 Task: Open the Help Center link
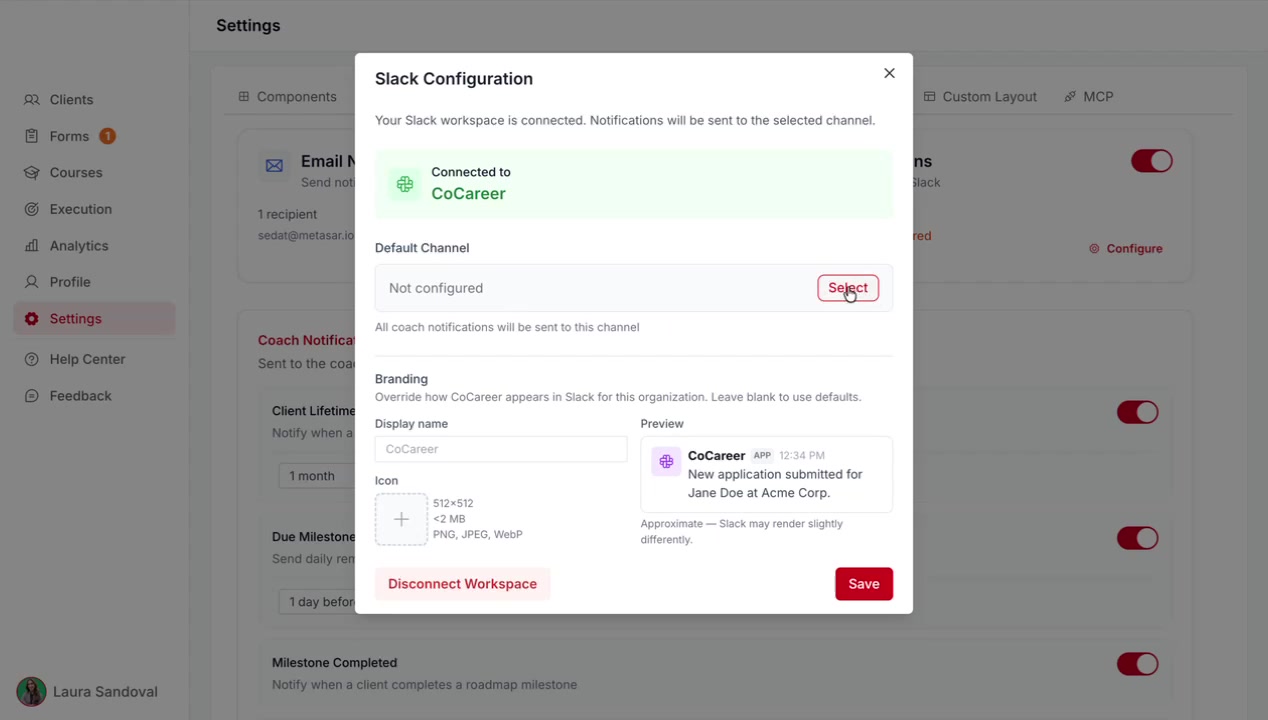[x=94, y=359]
